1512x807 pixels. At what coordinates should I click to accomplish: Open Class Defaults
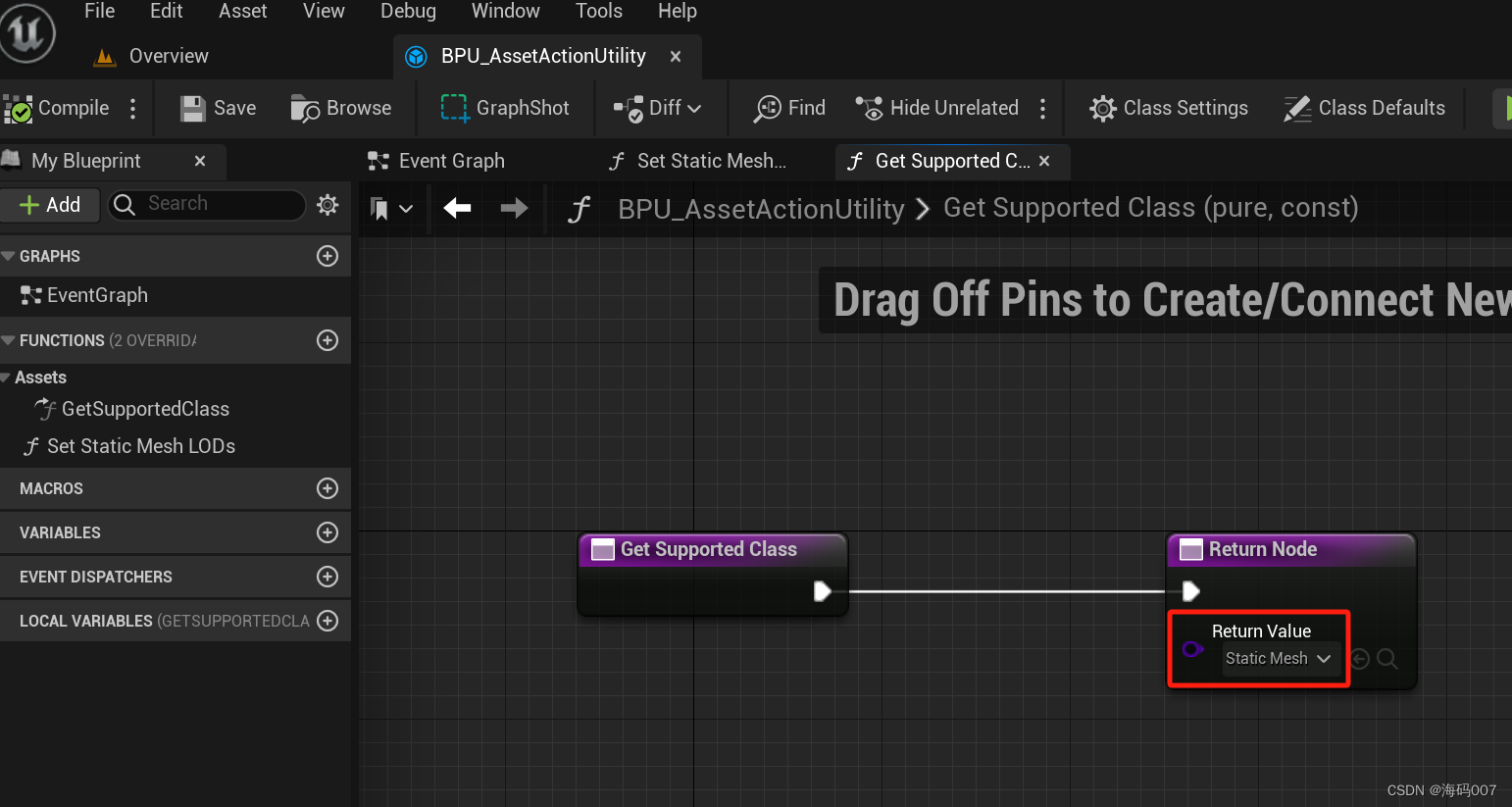click(x=1365, y=108)
